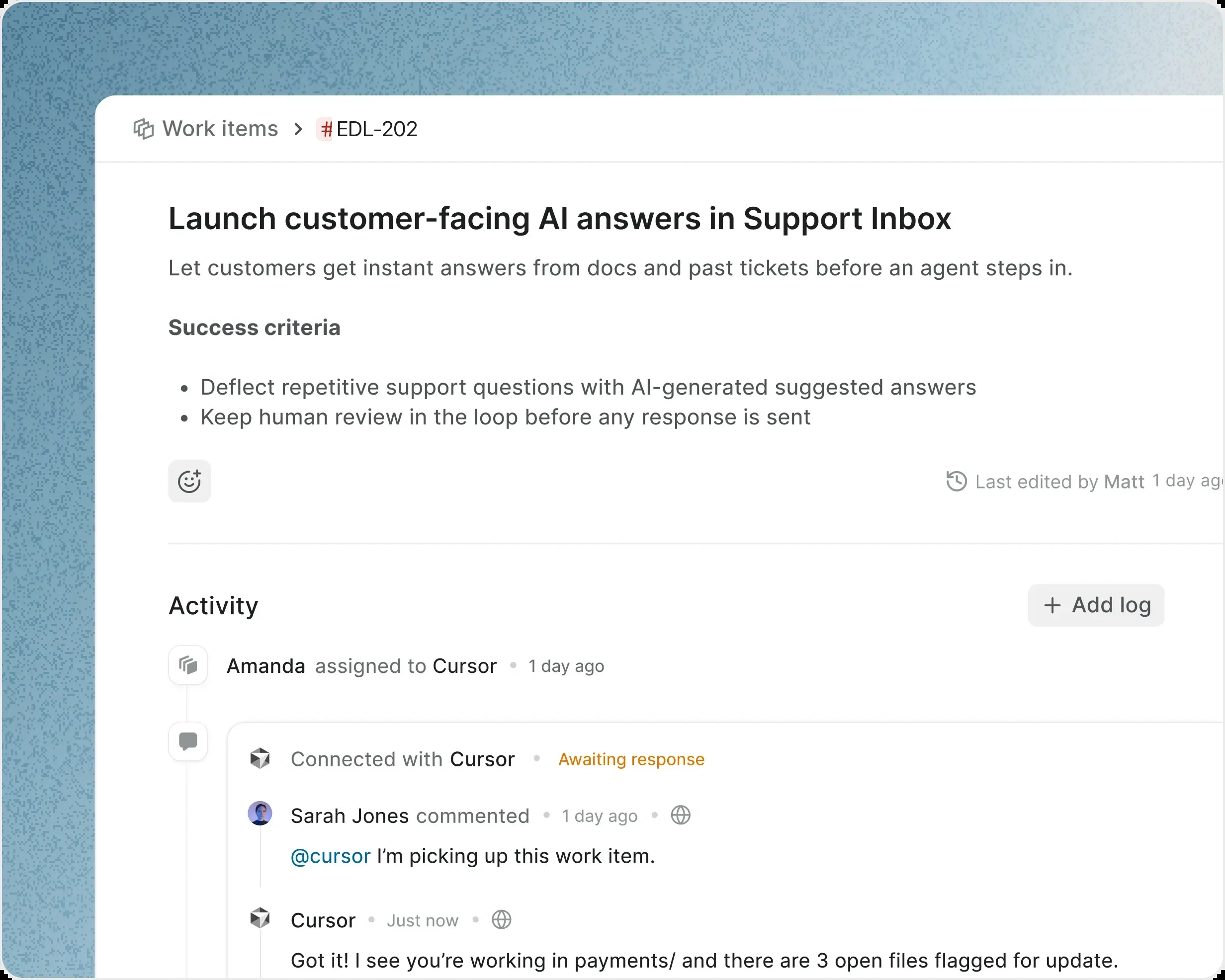Click the work item title heading
This screenshot has height=980, width=1225.
click(560, 219)
